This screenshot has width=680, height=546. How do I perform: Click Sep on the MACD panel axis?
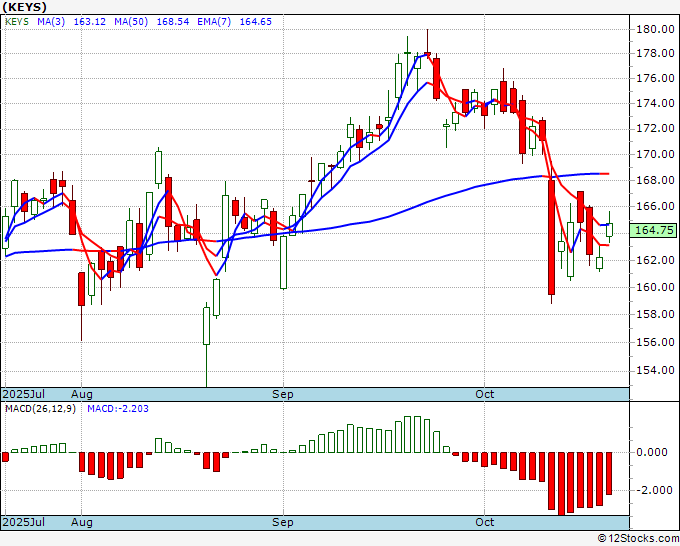(283, 522)
